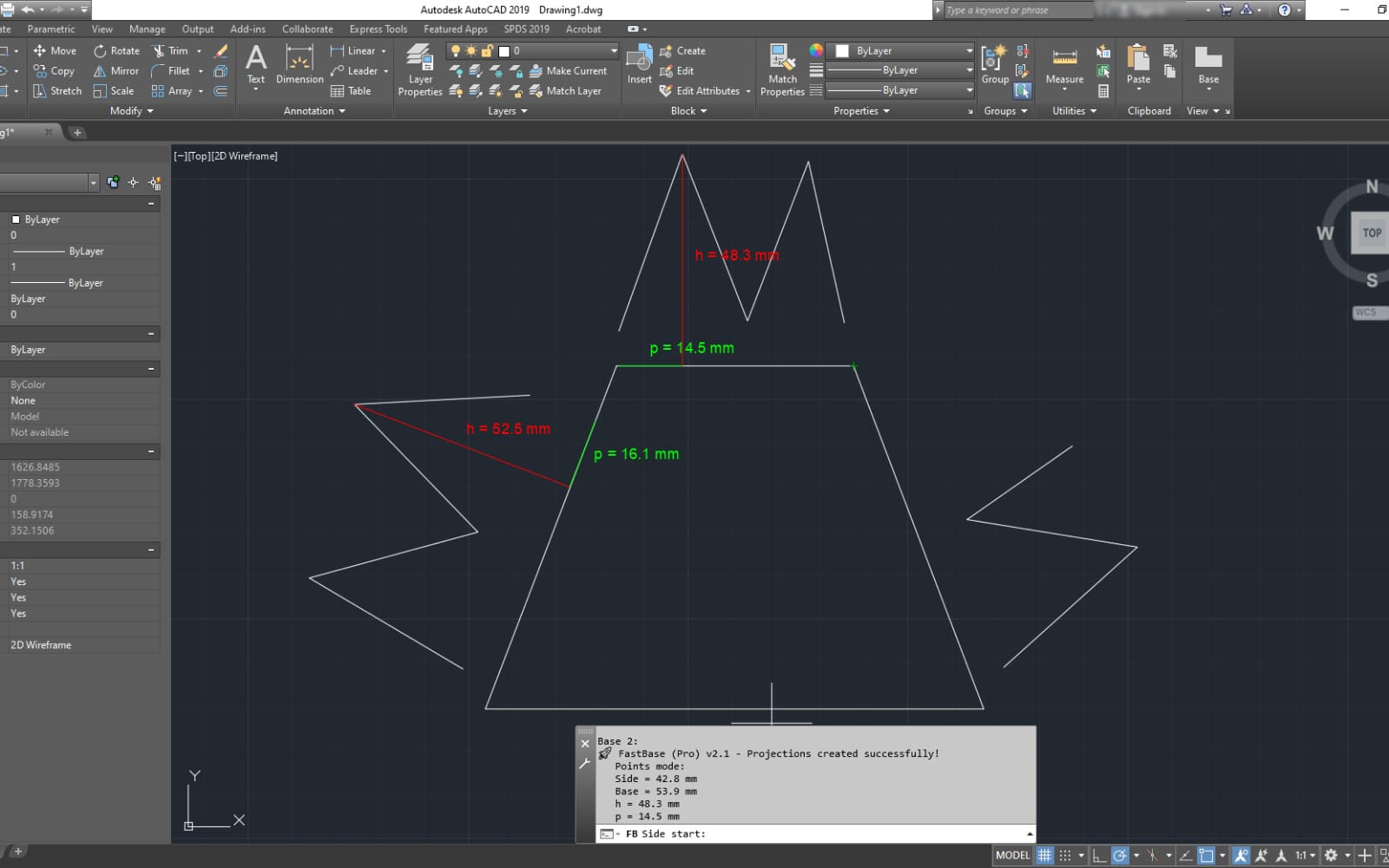Toggle object snap in status bar

coord(1206,855)
